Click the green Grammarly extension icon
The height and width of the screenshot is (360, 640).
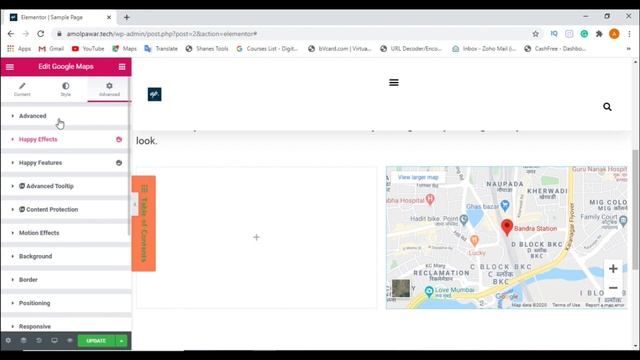(x=584, y=34)
